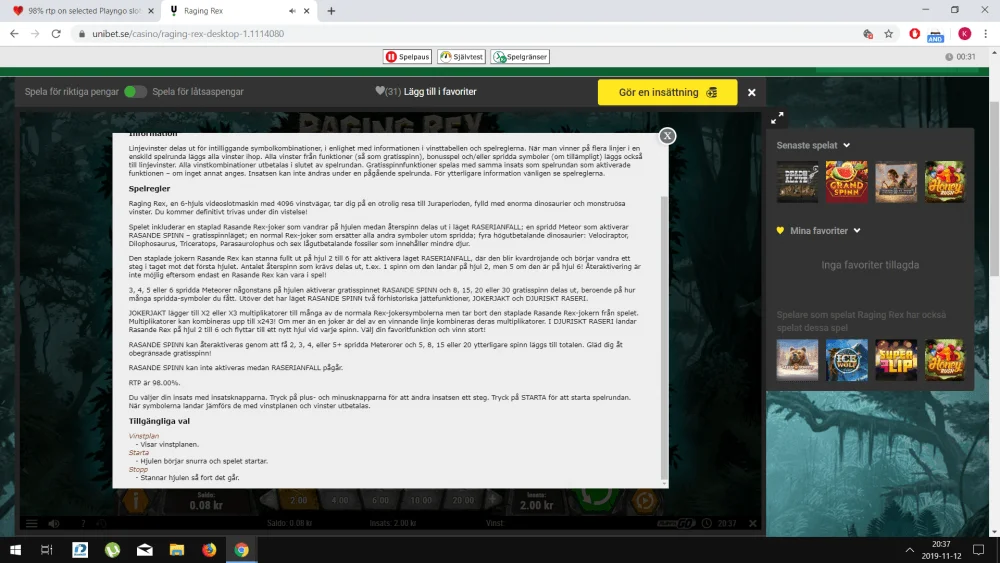Click the address bar URL
Screen dimensions: 1000x563
tap(188, 34)
